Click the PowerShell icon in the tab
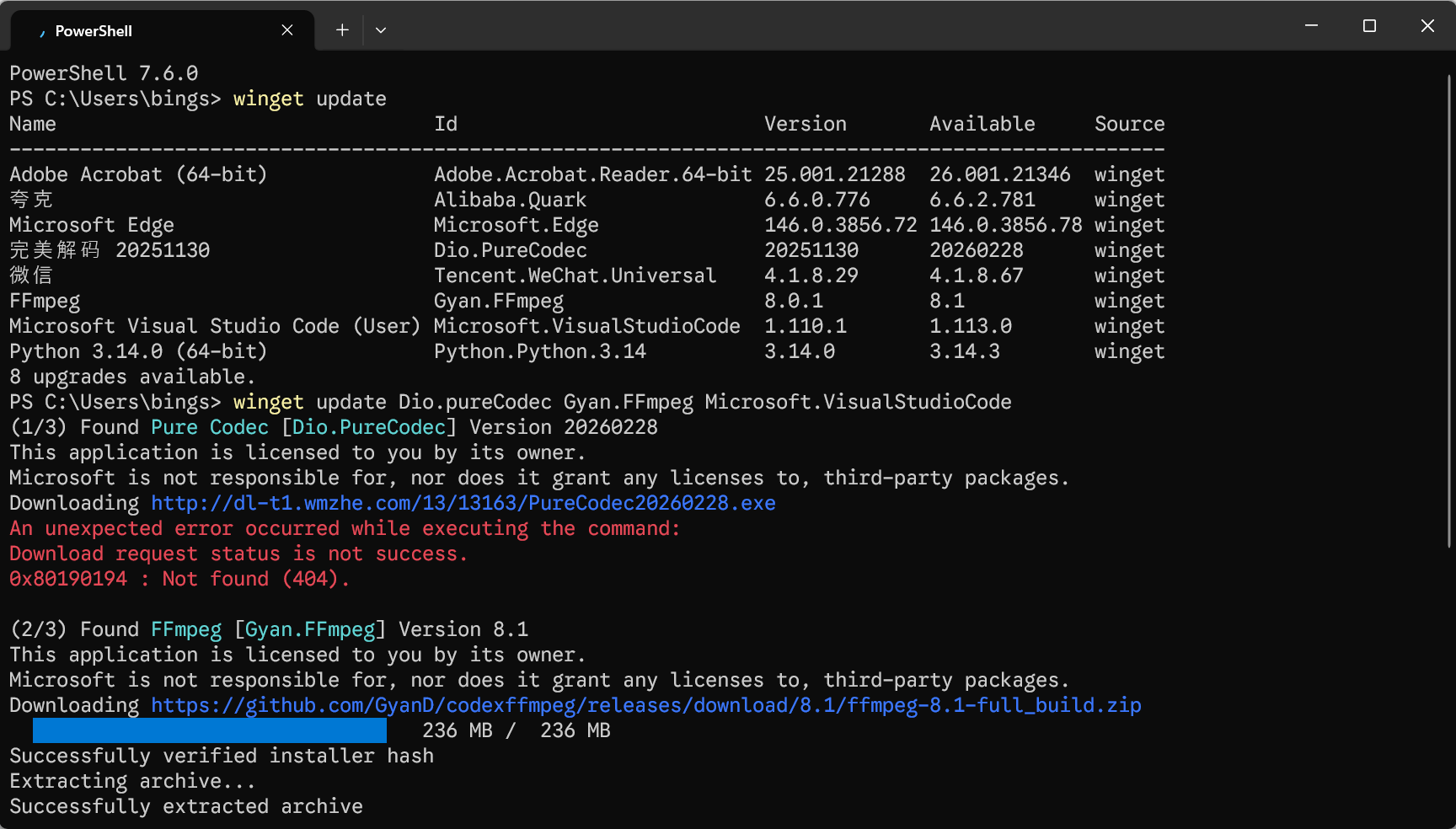1456x829 pixels. click(41, 31)
